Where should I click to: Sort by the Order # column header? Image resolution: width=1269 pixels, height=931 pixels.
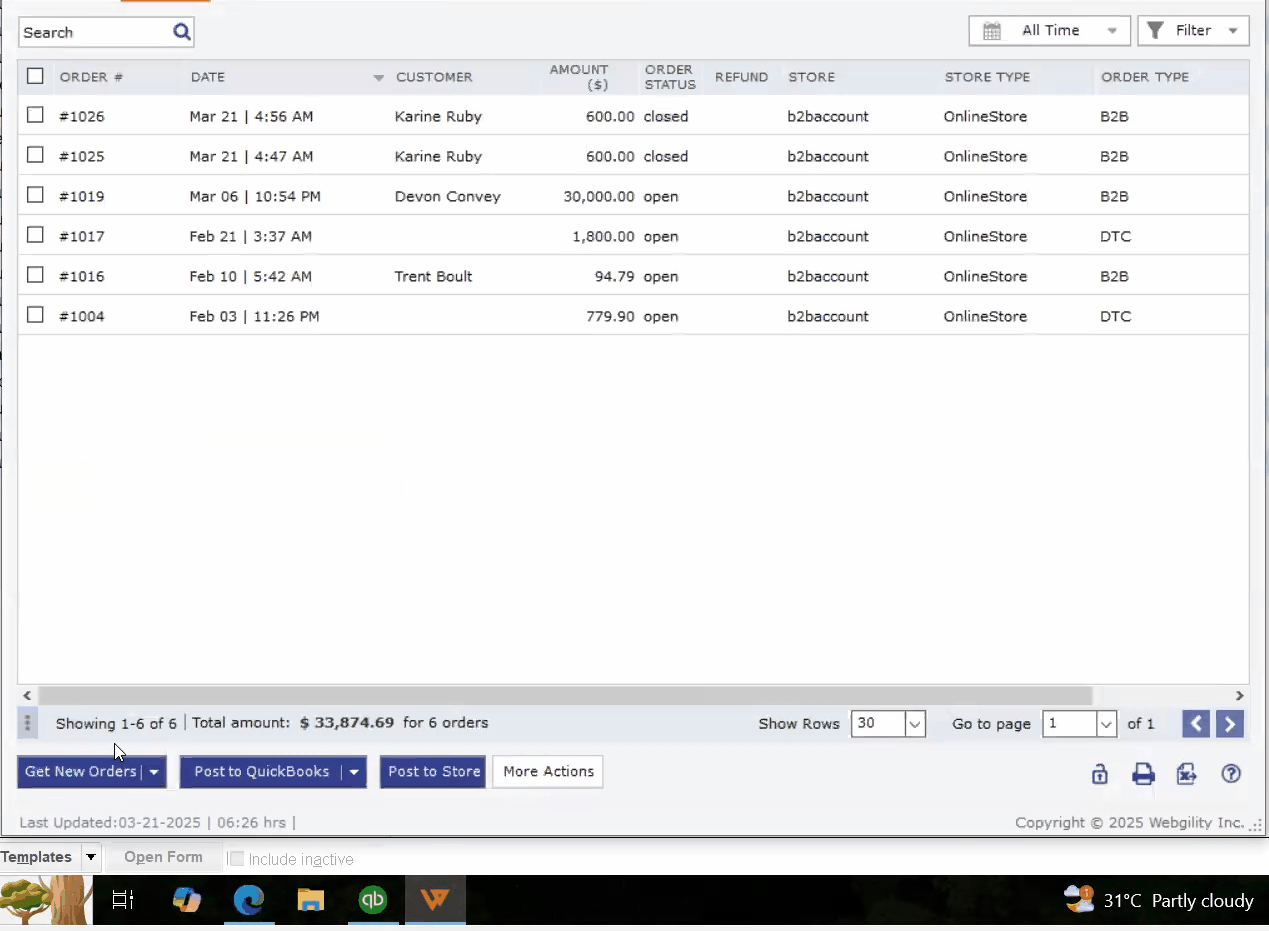click(x=91, y=77)
